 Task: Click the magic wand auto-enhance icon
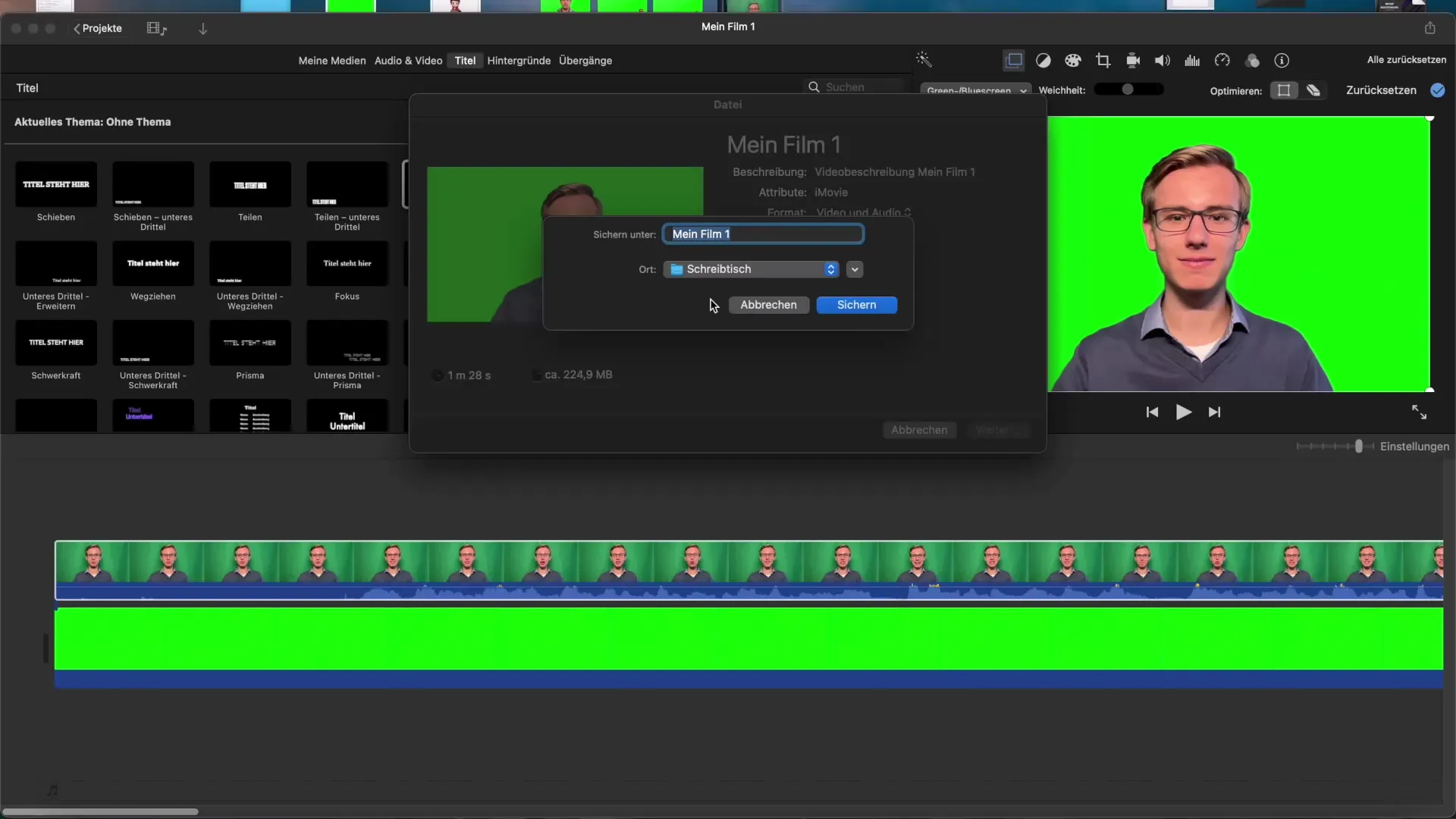[924, 60]
